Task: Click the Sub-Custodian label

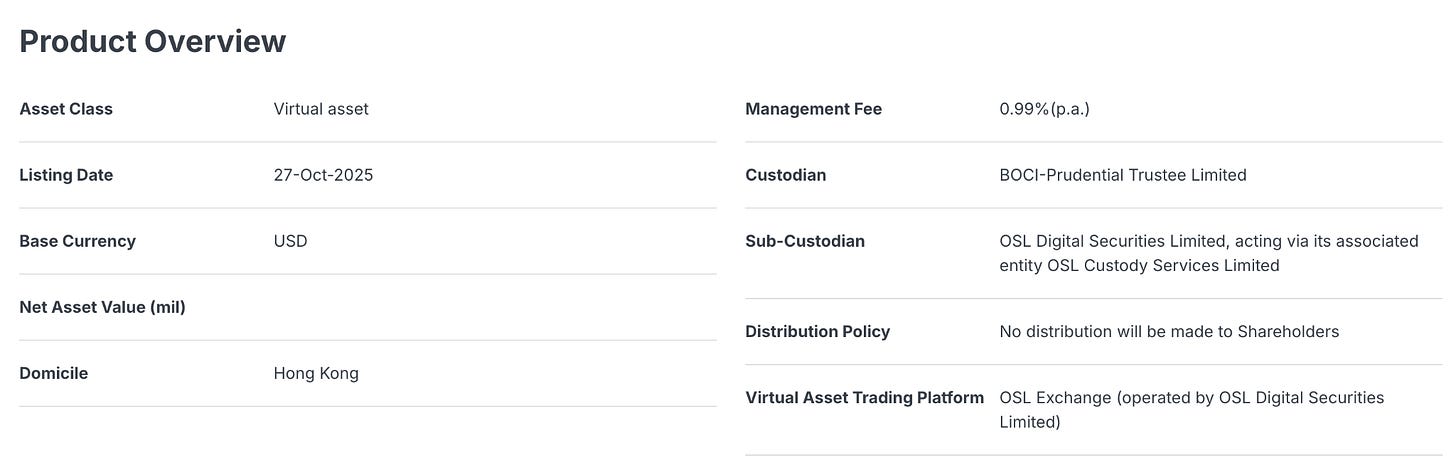Action: [x=805, y=241]
